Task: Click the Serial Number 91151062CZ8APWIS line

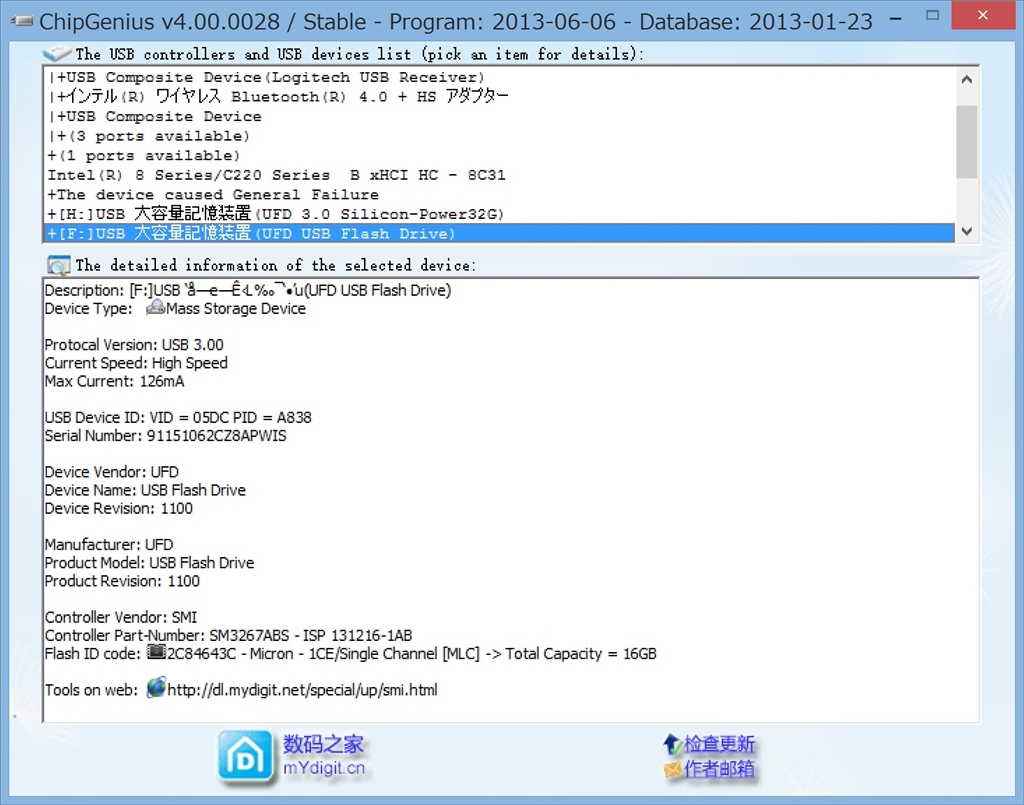Action: [165, 435]
